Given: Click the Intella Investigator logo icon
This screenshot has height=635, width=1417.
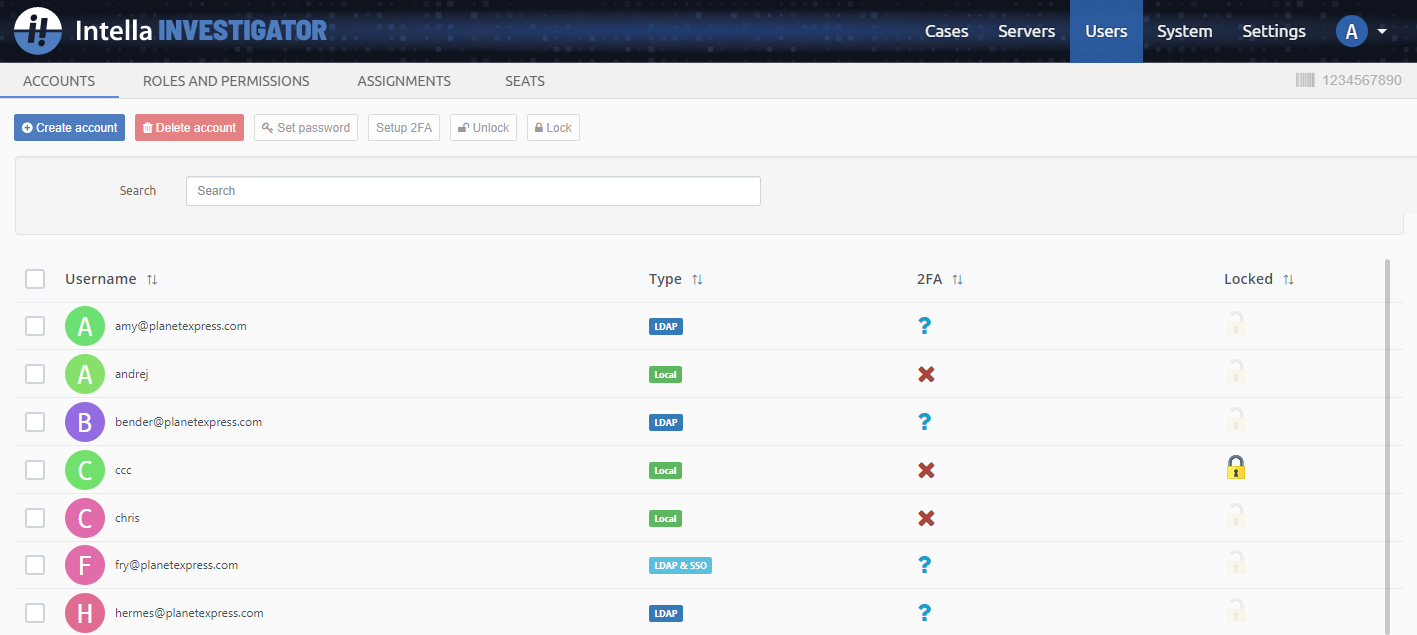Looking at the screenshot, I should (x=37, y=30).
